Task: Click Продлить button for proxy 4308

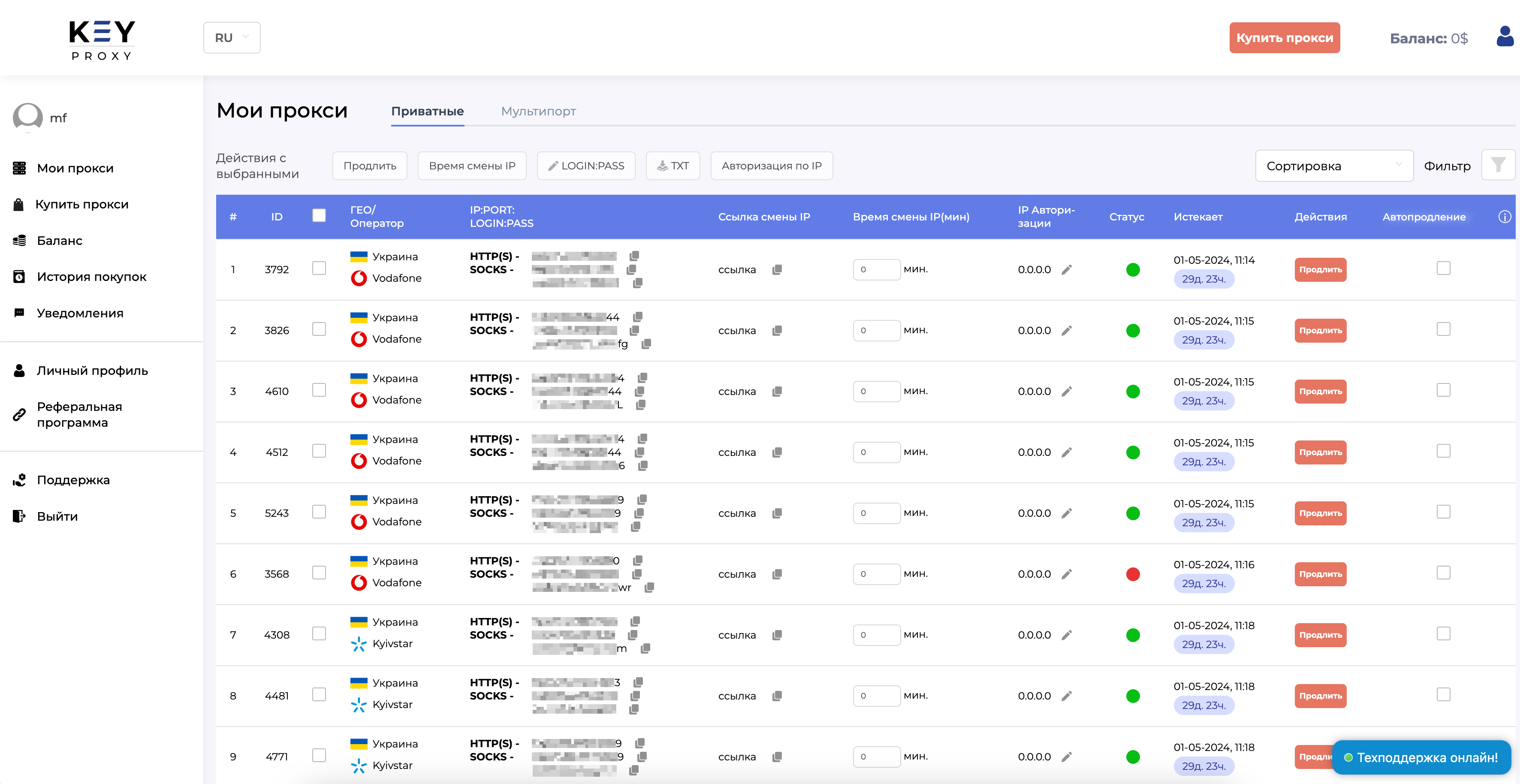Action: point(1320,635)
